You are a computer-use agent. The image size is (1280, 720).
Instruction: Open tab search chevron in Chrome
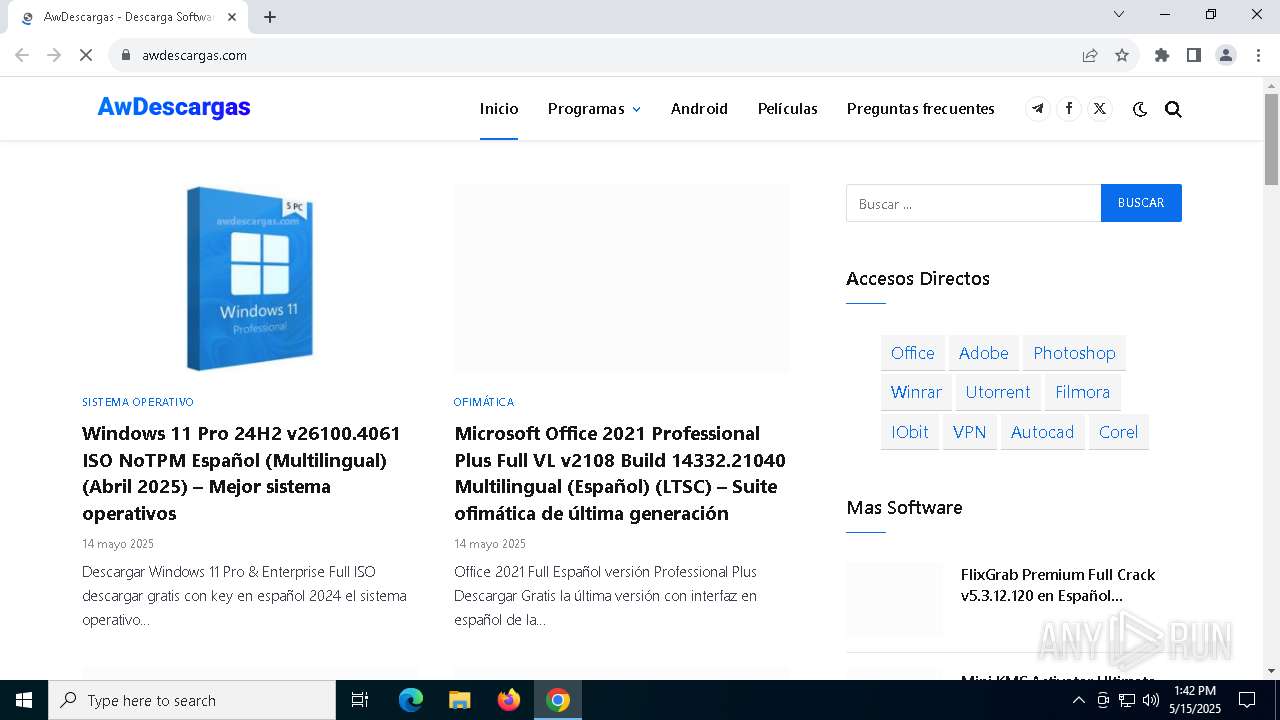1119,14
